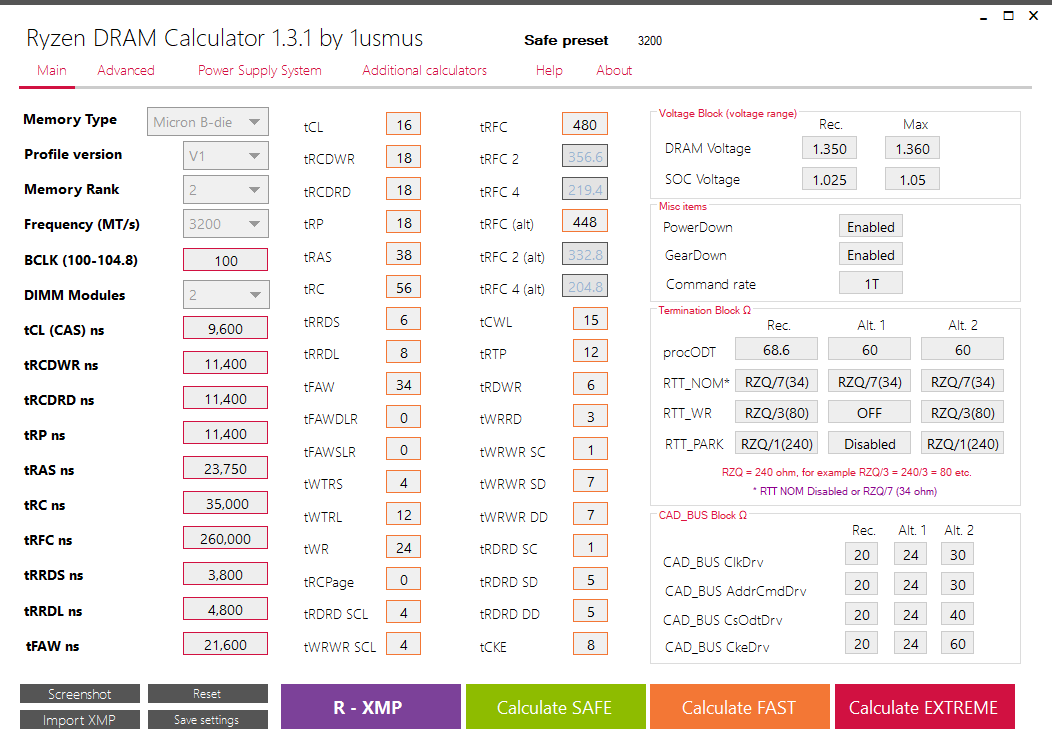Click the Save settings button
The height and width of the screenshot is (753, 1052).
[207, 719]
